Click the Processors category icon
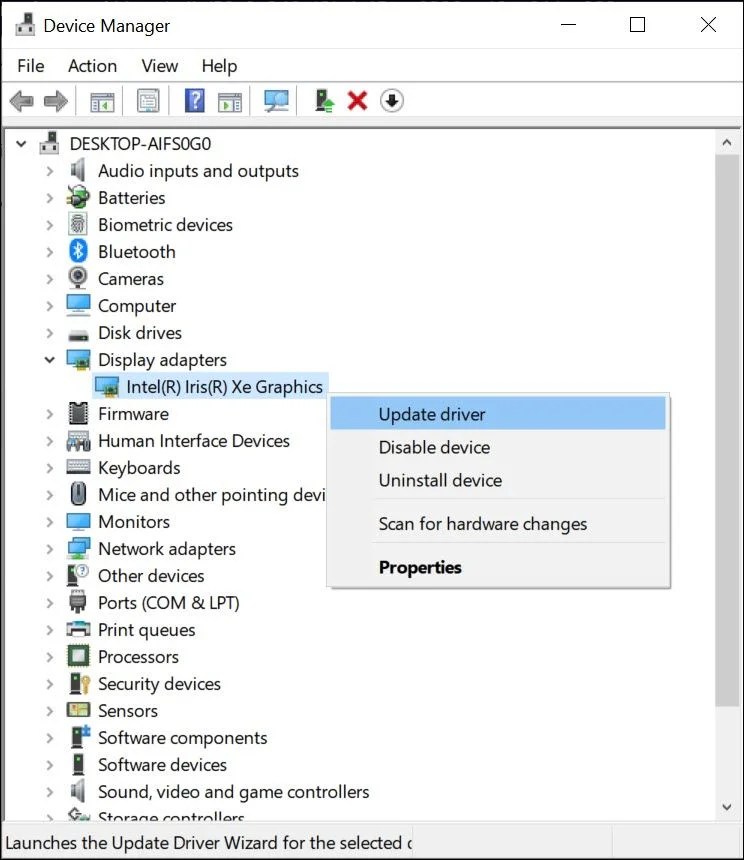744x860 pixels. 78,657
